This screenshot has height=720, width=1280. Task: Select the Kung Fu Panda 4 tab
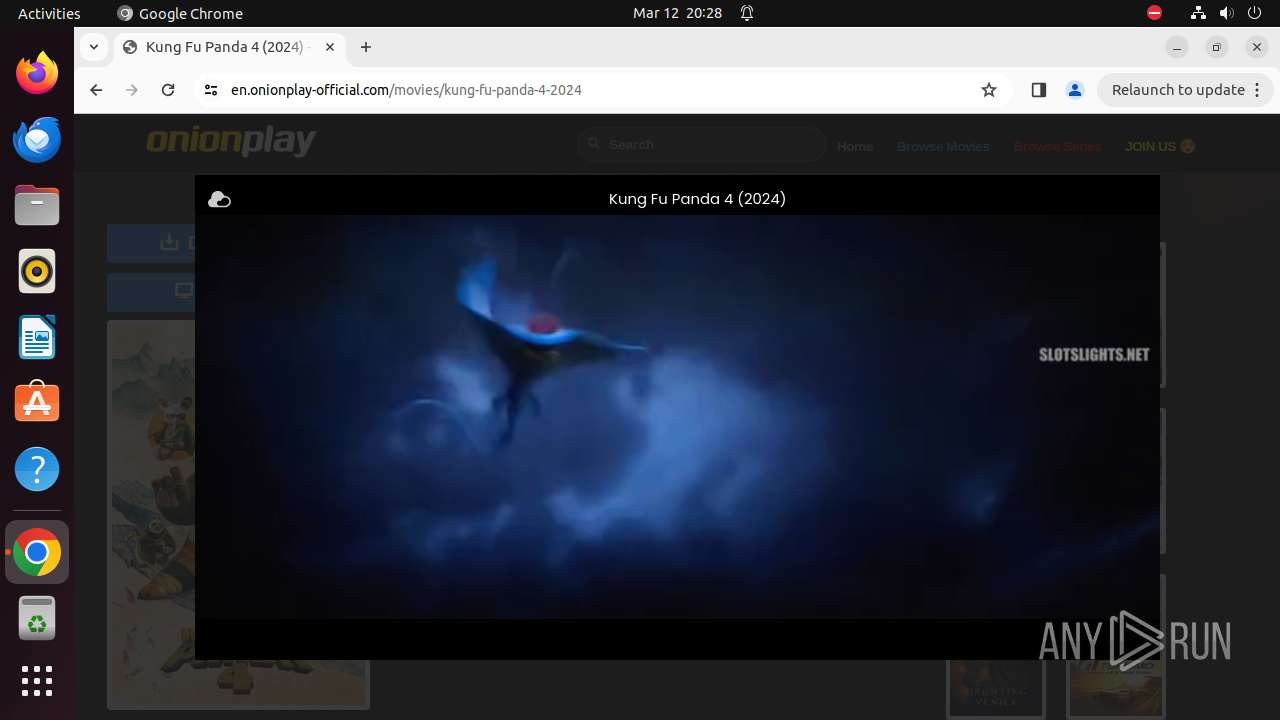pyautogui.click(x=229, y=47)
